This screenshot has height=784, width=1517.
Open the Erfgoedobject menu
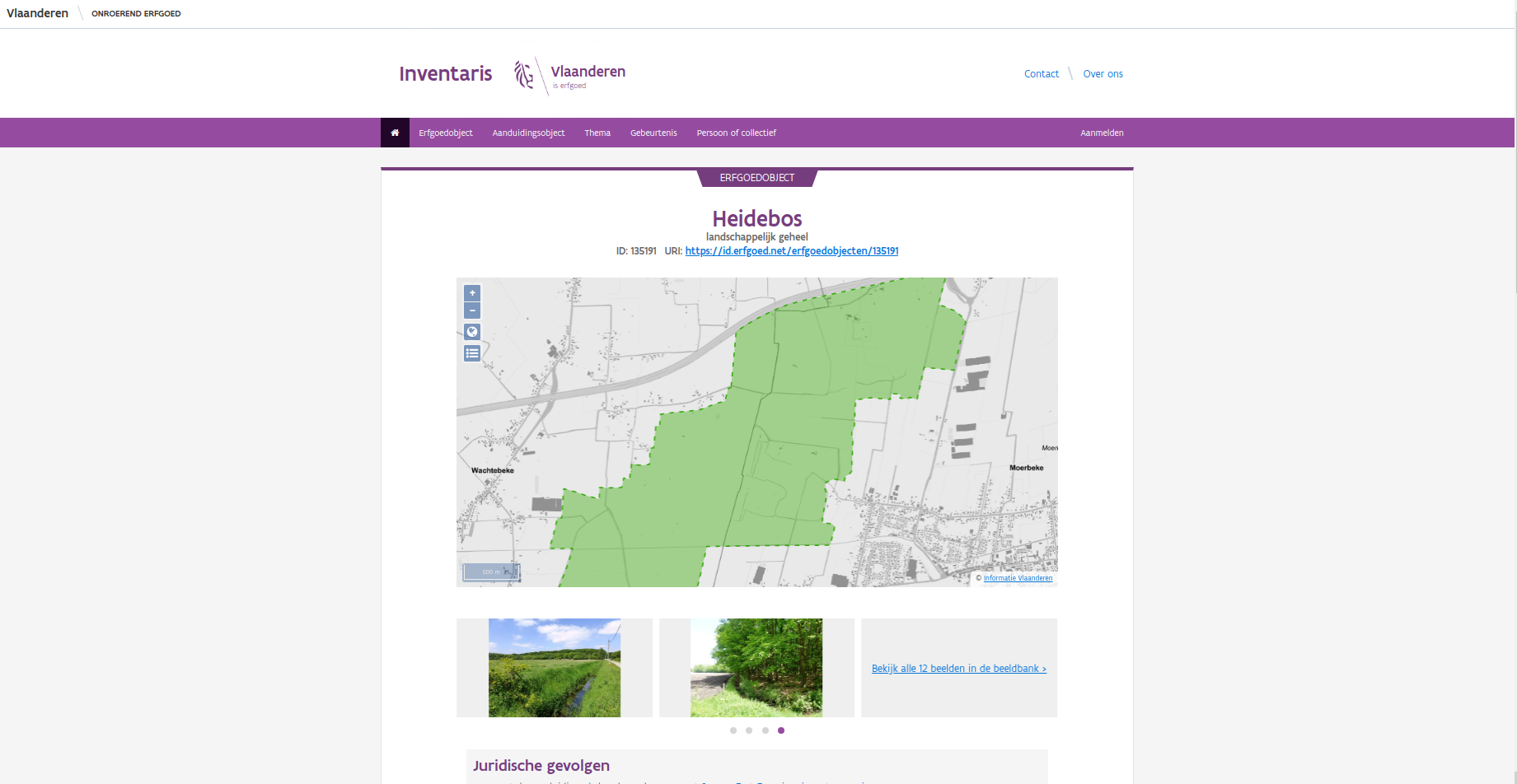[x=446, y=133]
